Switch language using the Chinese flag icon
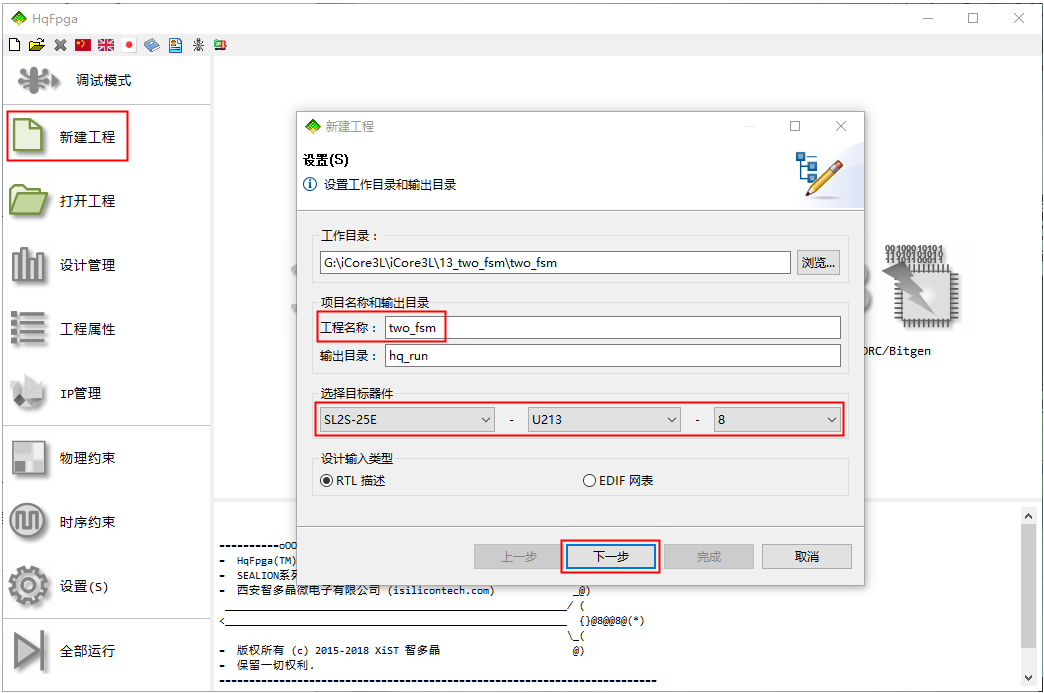Viewport: 1044px width, 693px height. click(x=83, y=45)
